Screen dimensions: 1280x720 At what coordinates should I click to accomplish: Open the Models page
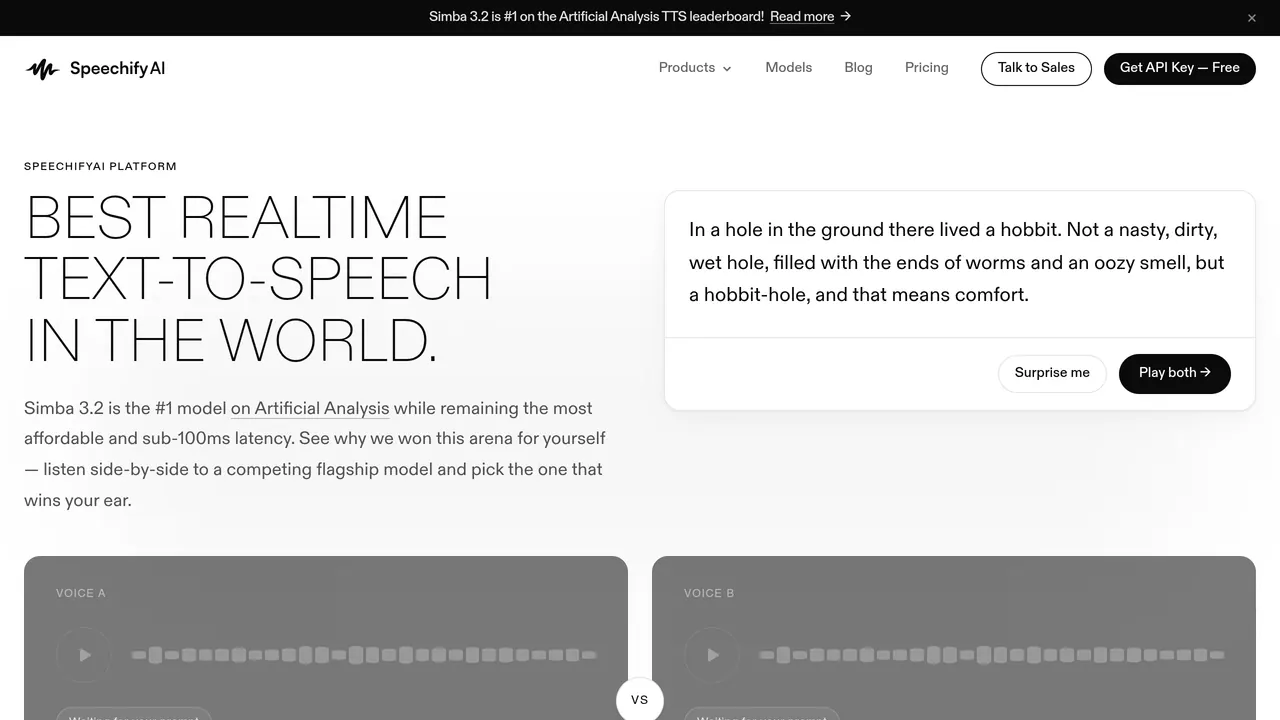[x=789, y=68]
